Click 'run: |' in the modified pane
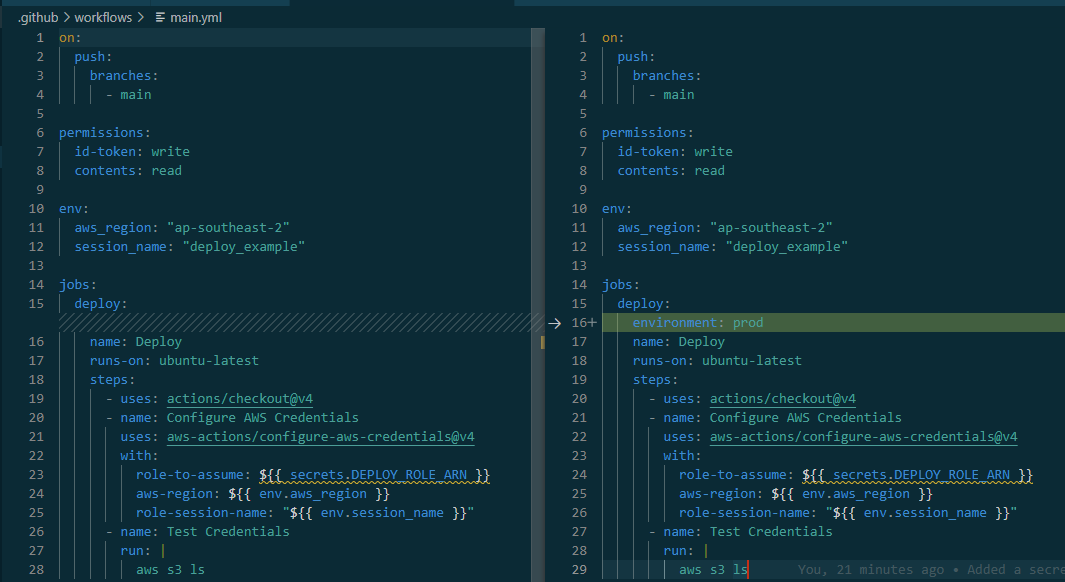 coord(686,551)
